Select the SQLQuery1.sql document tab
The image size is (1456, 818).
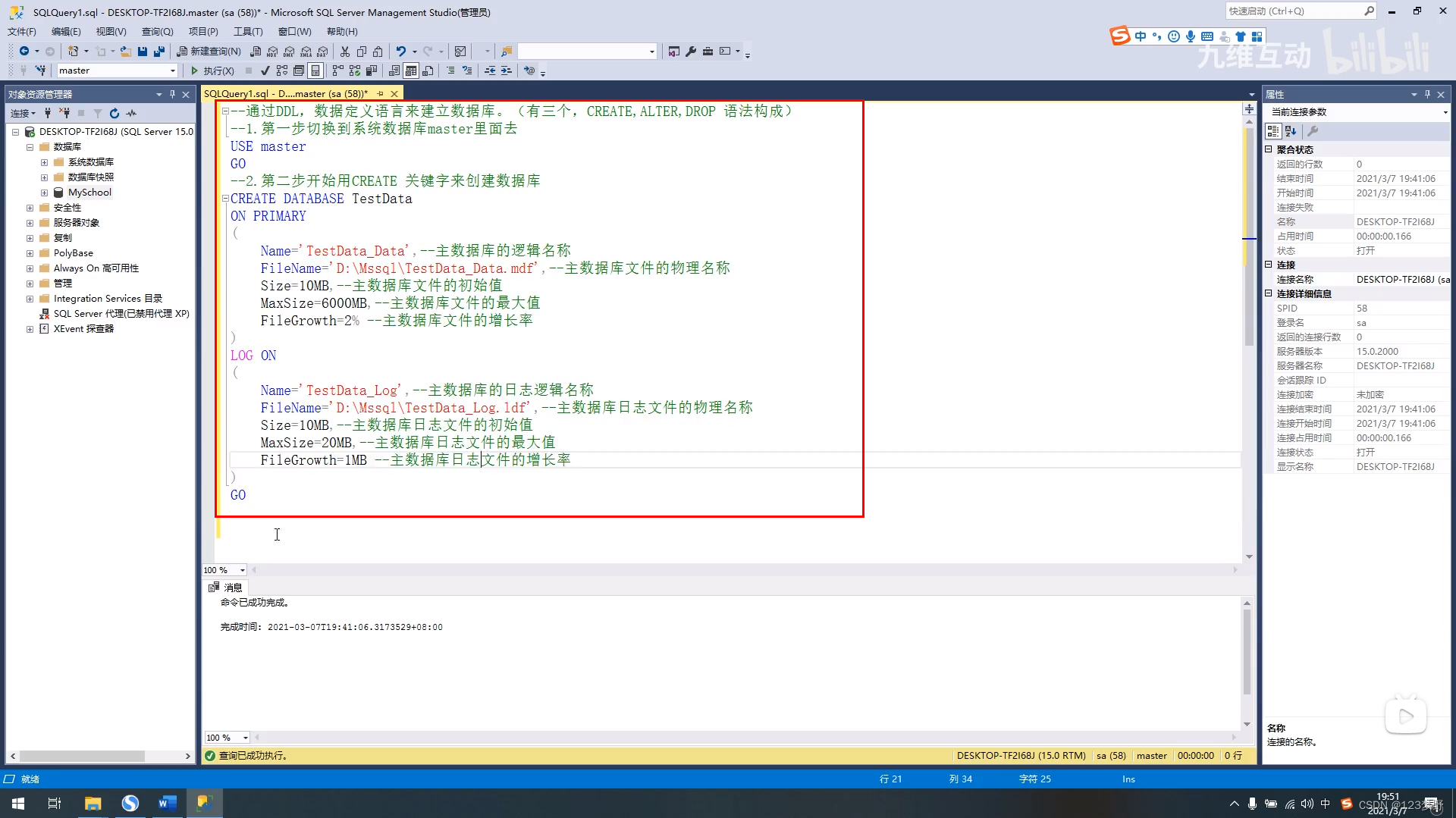[286, 93]
